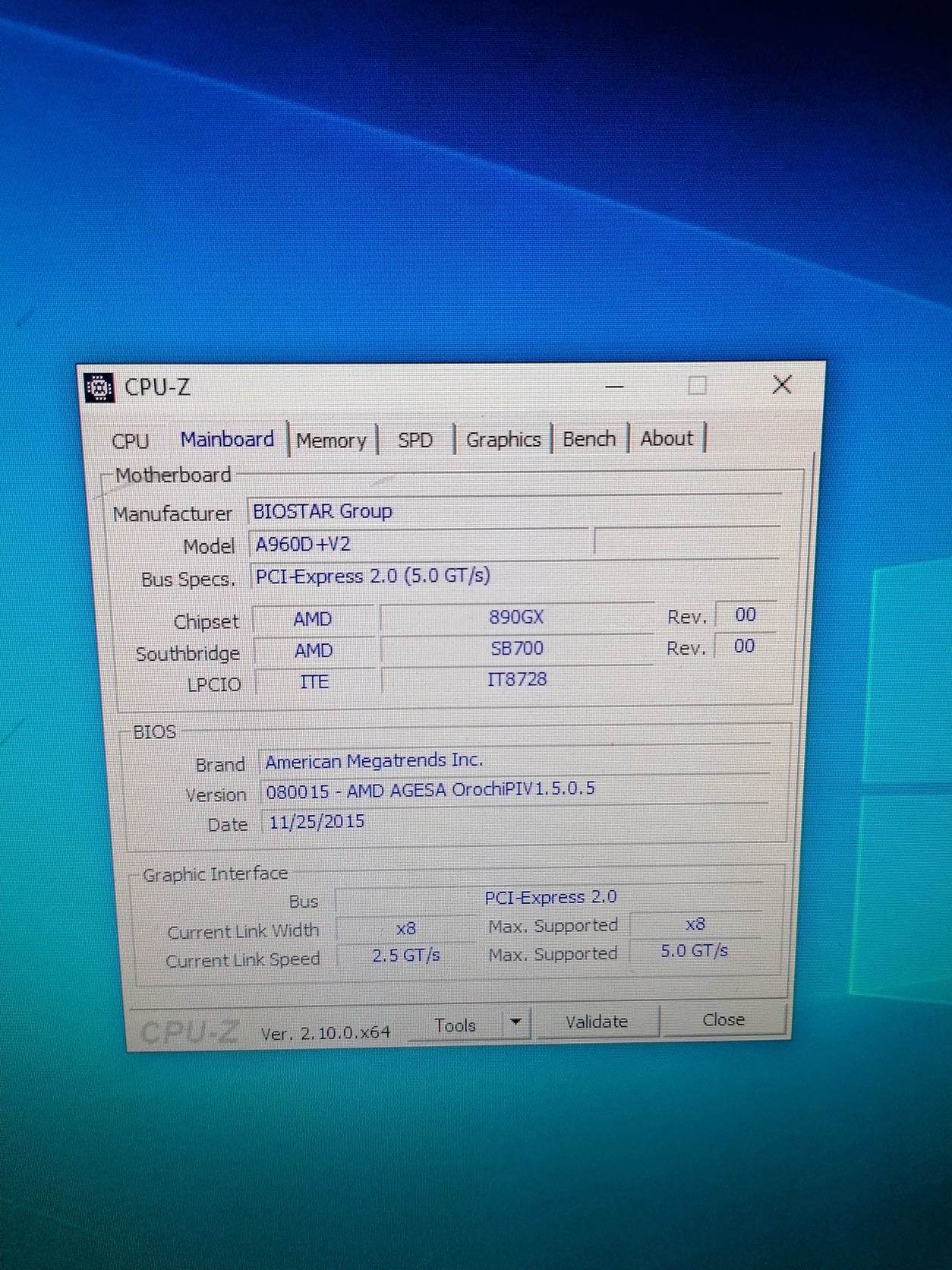The image size is (952, 1270).
Task: Minimize the CPU-Z window
Action: point(615,387)
